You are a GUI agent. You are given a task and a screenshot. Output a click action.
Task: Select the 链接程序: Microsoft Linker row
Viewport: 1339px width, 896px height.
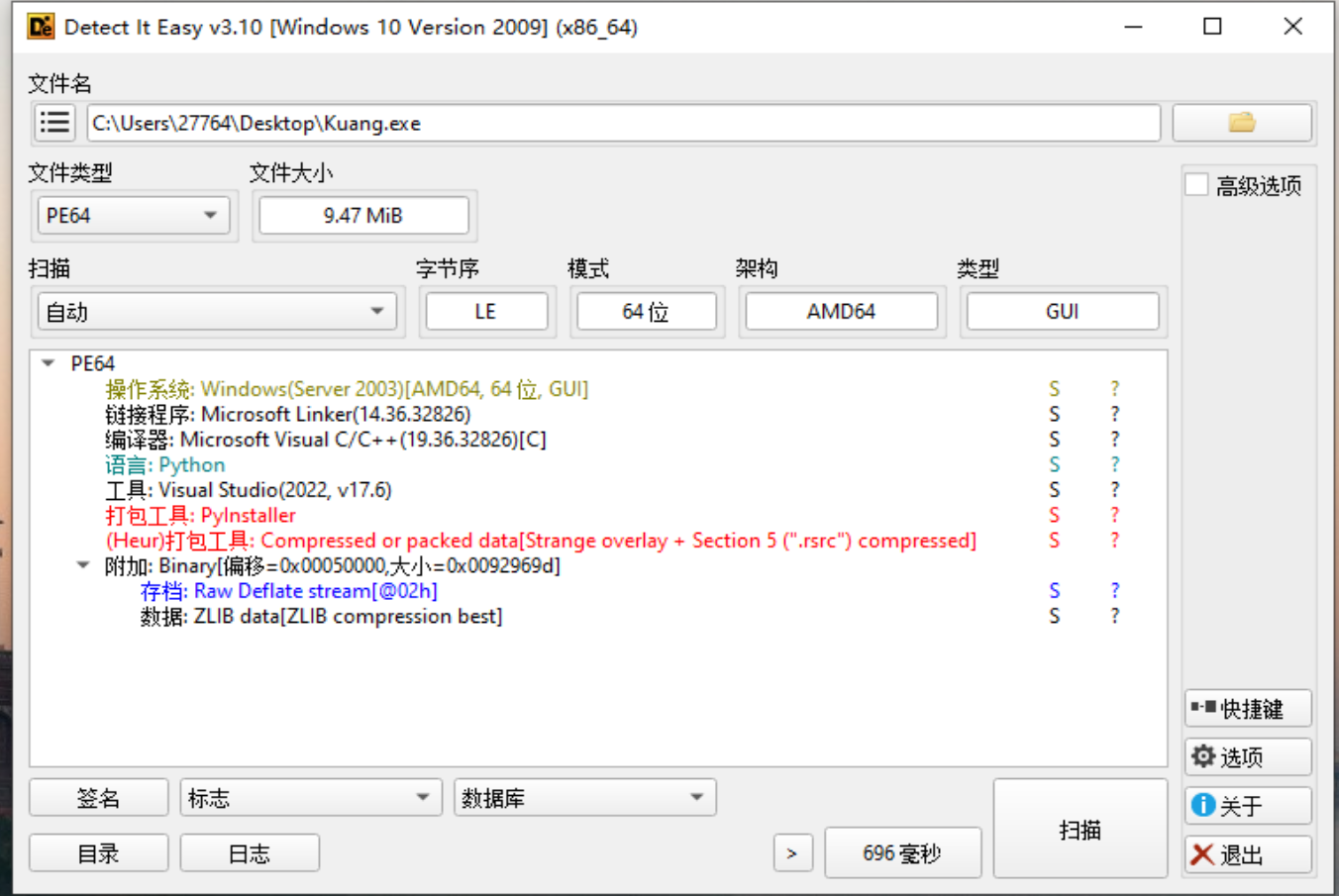click(x=288, y=414)
